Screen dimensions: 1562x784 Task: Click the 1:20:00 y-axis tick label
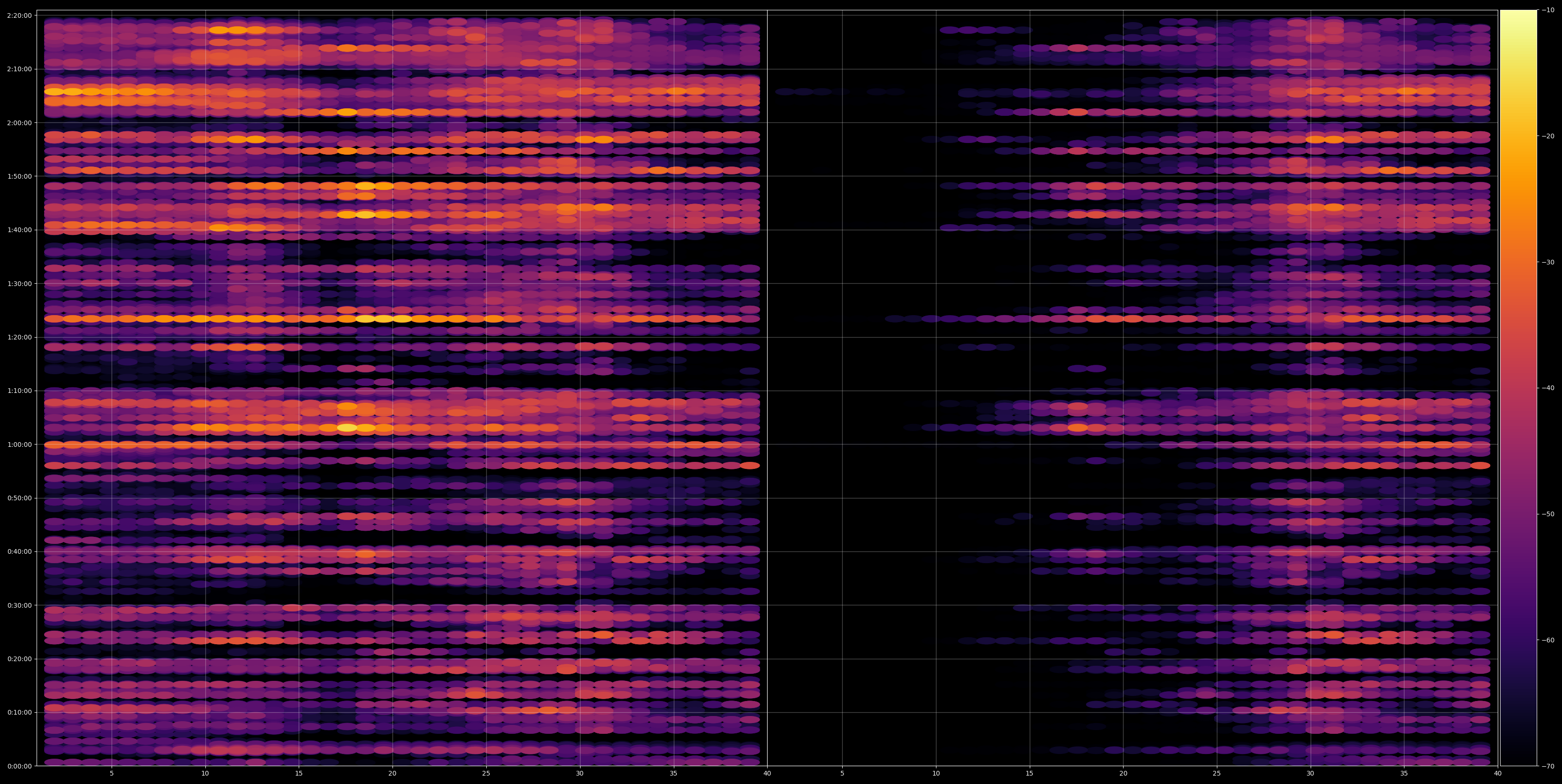19,337
